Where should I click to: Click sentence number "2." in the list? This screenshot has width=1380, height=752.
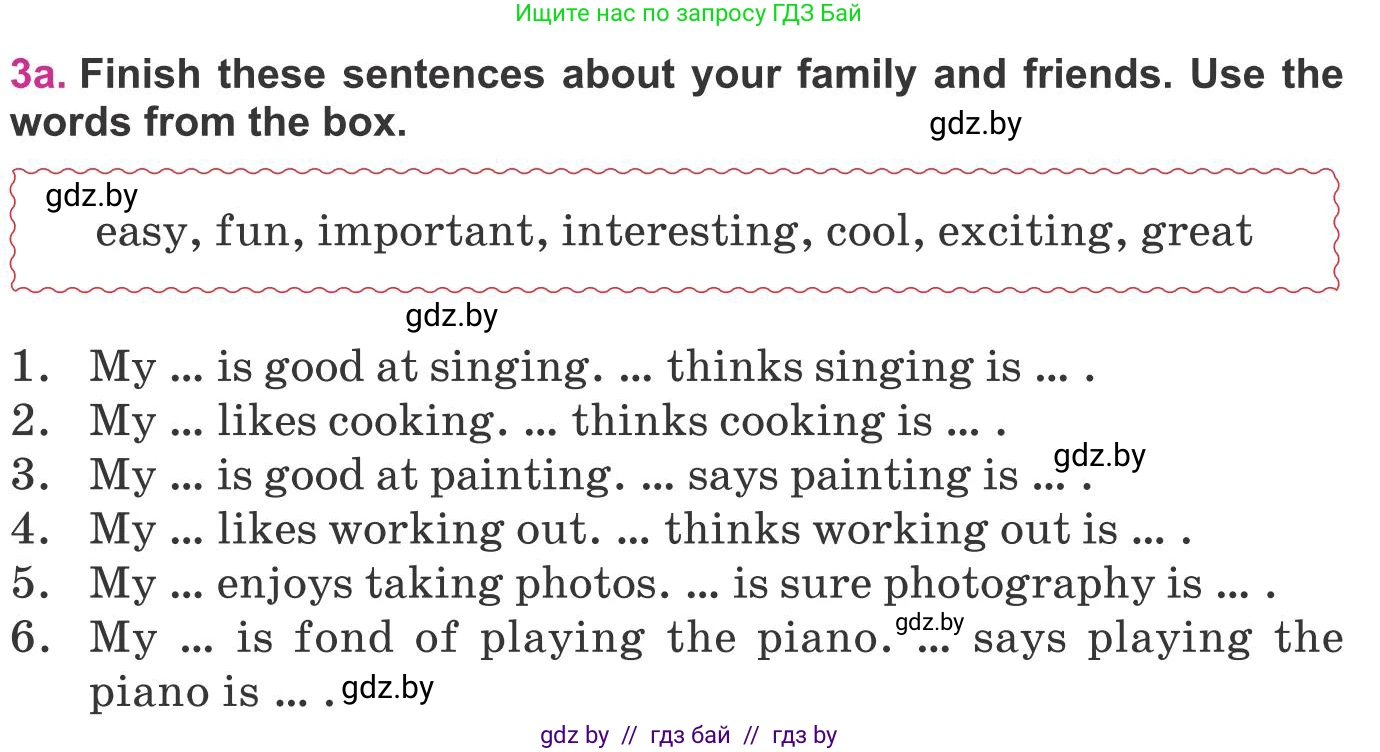point(32,421)
